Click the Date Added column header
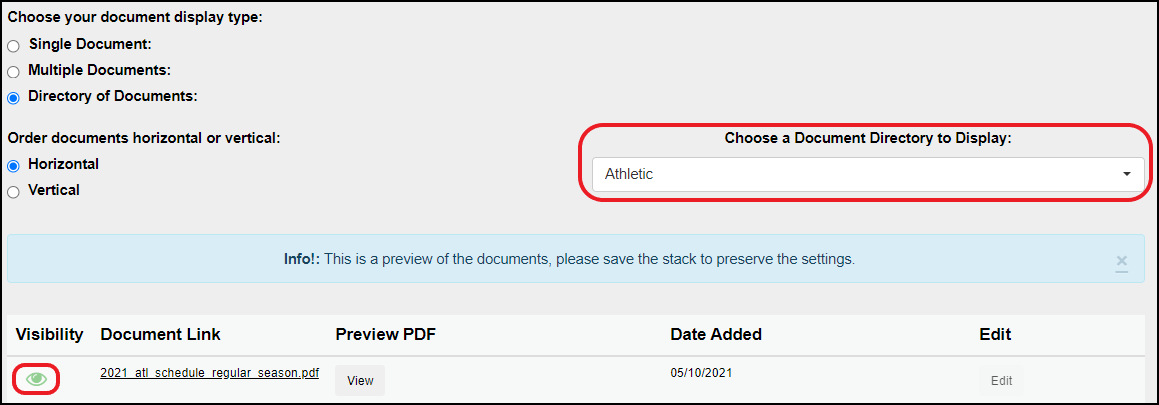 click(x=716, y=335)
